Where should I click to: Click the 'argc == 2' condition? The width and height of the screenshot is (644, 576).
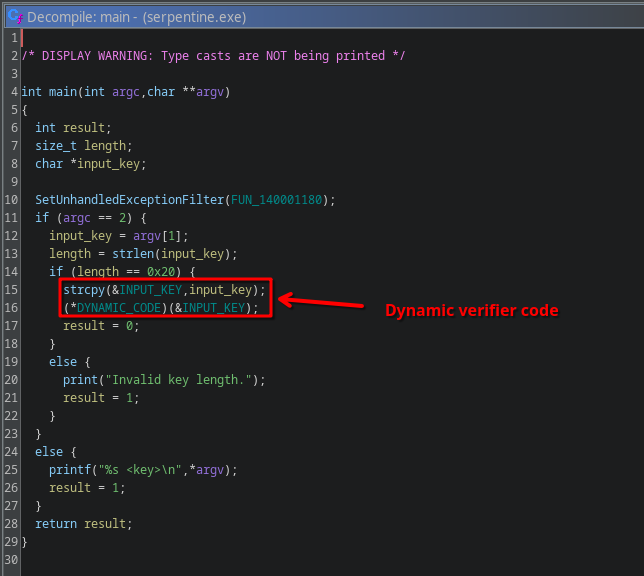tap(94, 218)
